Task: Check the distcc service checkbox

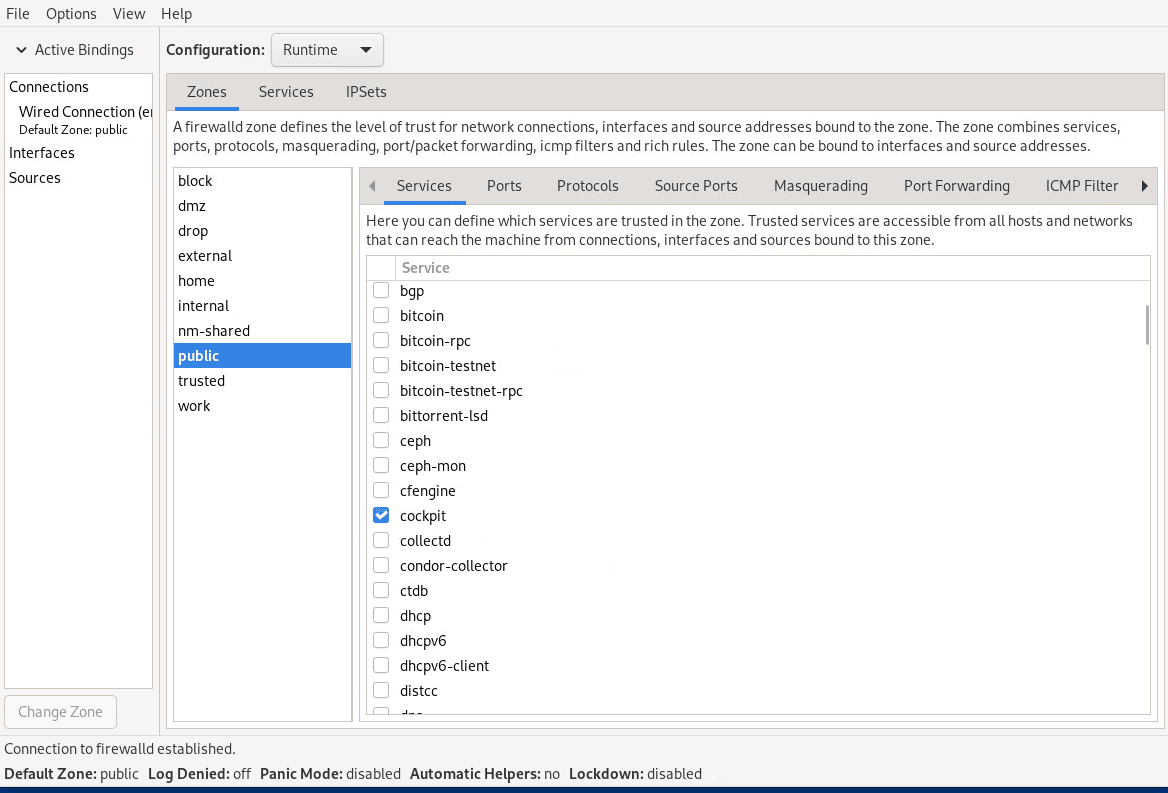Action: pos(381,690)
